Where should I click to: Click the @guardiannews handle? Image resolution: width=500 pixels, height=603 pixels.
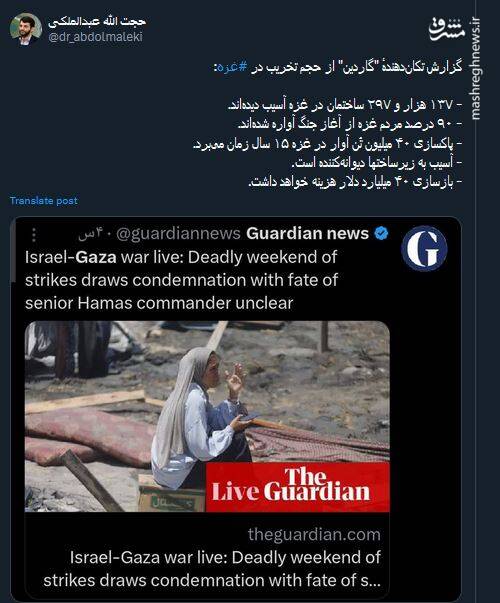pos(178,233)
